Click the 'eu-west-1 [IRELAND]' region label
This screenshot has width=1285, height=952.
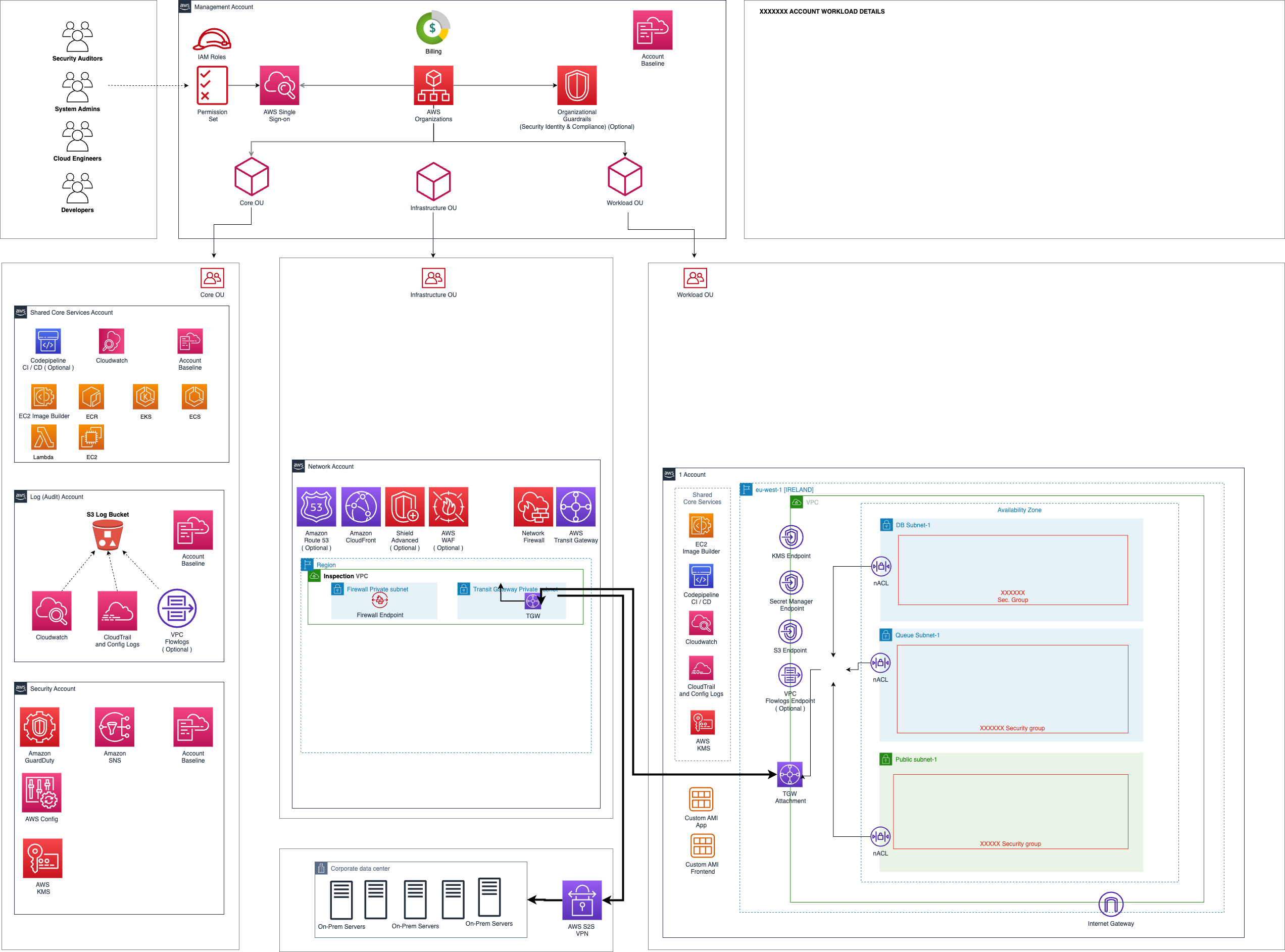(784, 490)
